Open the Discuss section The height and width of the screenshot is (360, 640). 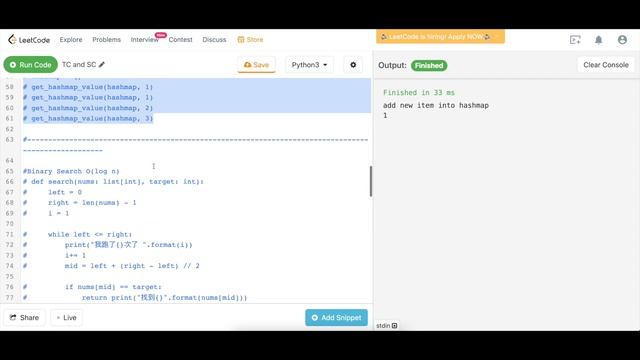(214, 40)
